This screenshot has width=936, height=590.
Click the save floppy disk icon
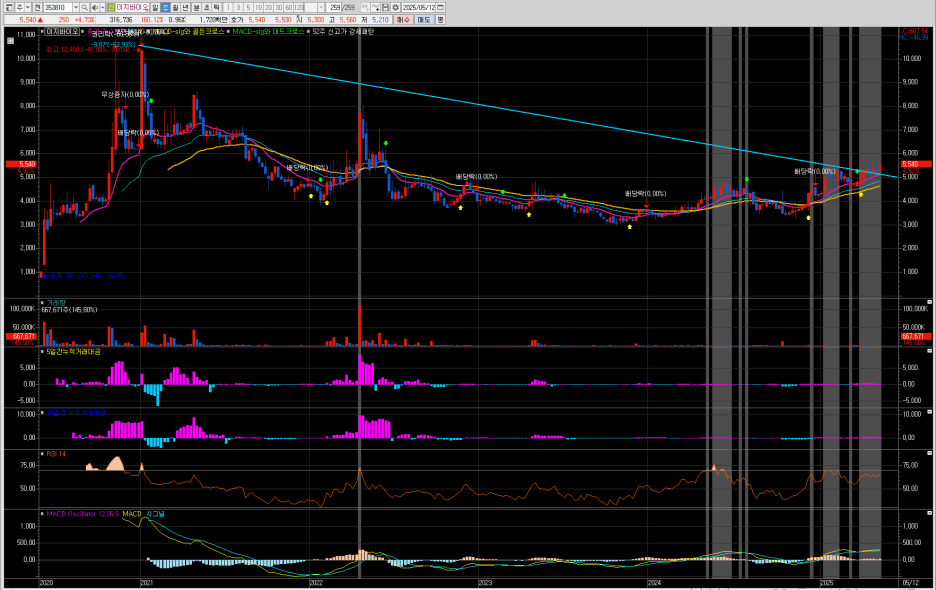[385, 7]
